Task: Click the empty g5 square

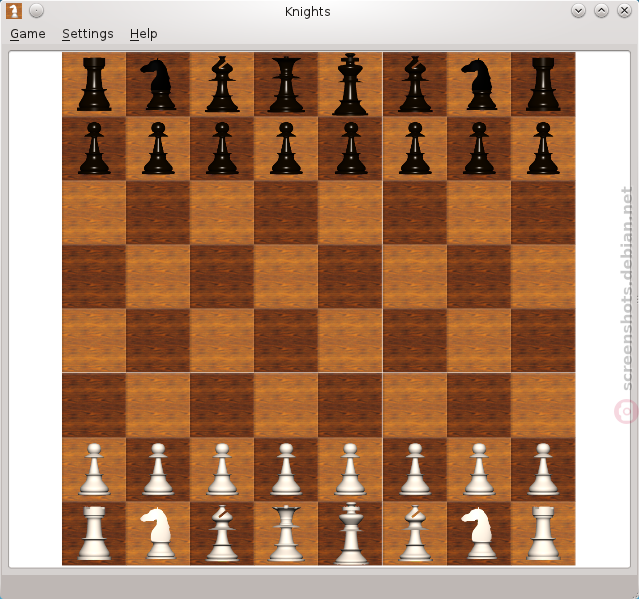Action: coord(479,277)
